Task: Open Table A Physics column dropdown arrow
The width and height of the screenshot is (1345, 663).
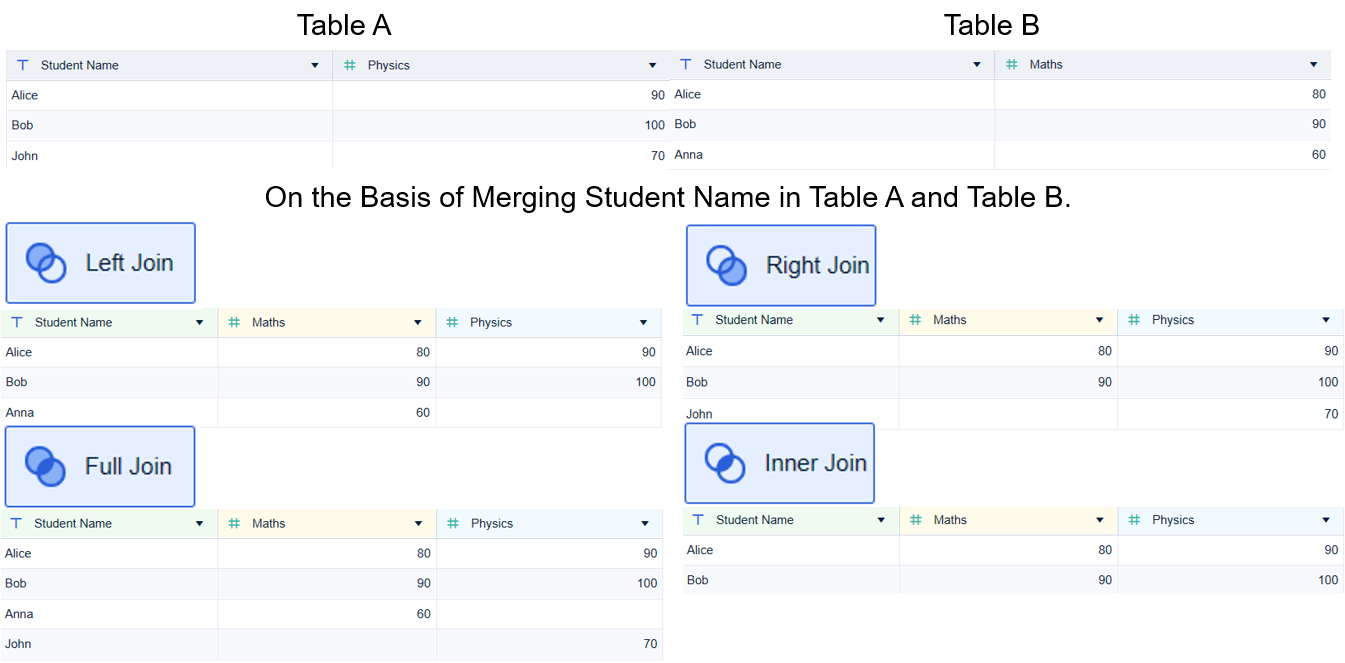Action: (x=652, y=66)
